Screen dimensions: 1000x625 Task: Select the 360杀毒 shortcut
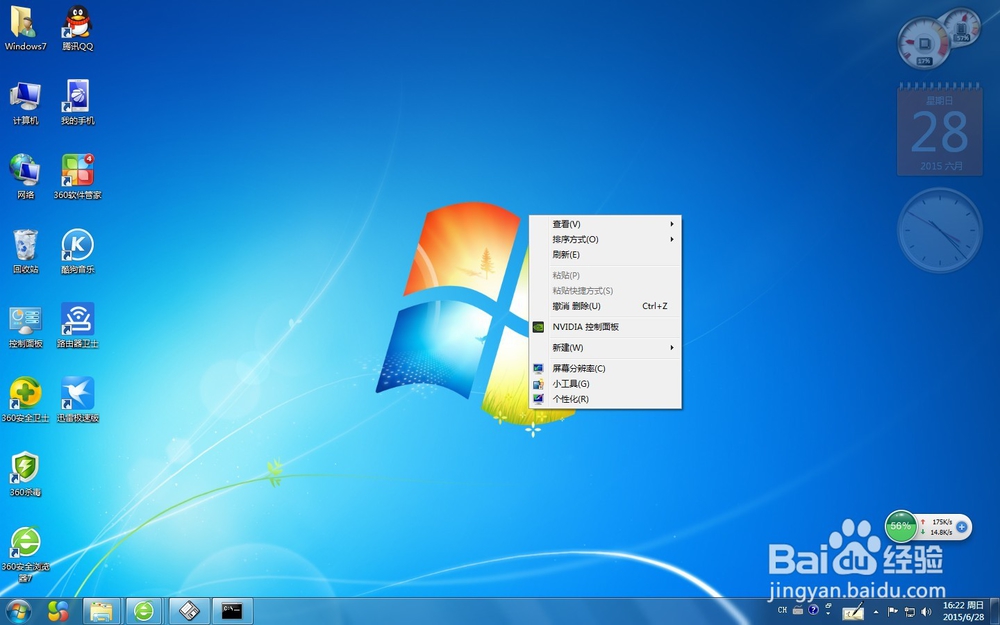(26, 474)
